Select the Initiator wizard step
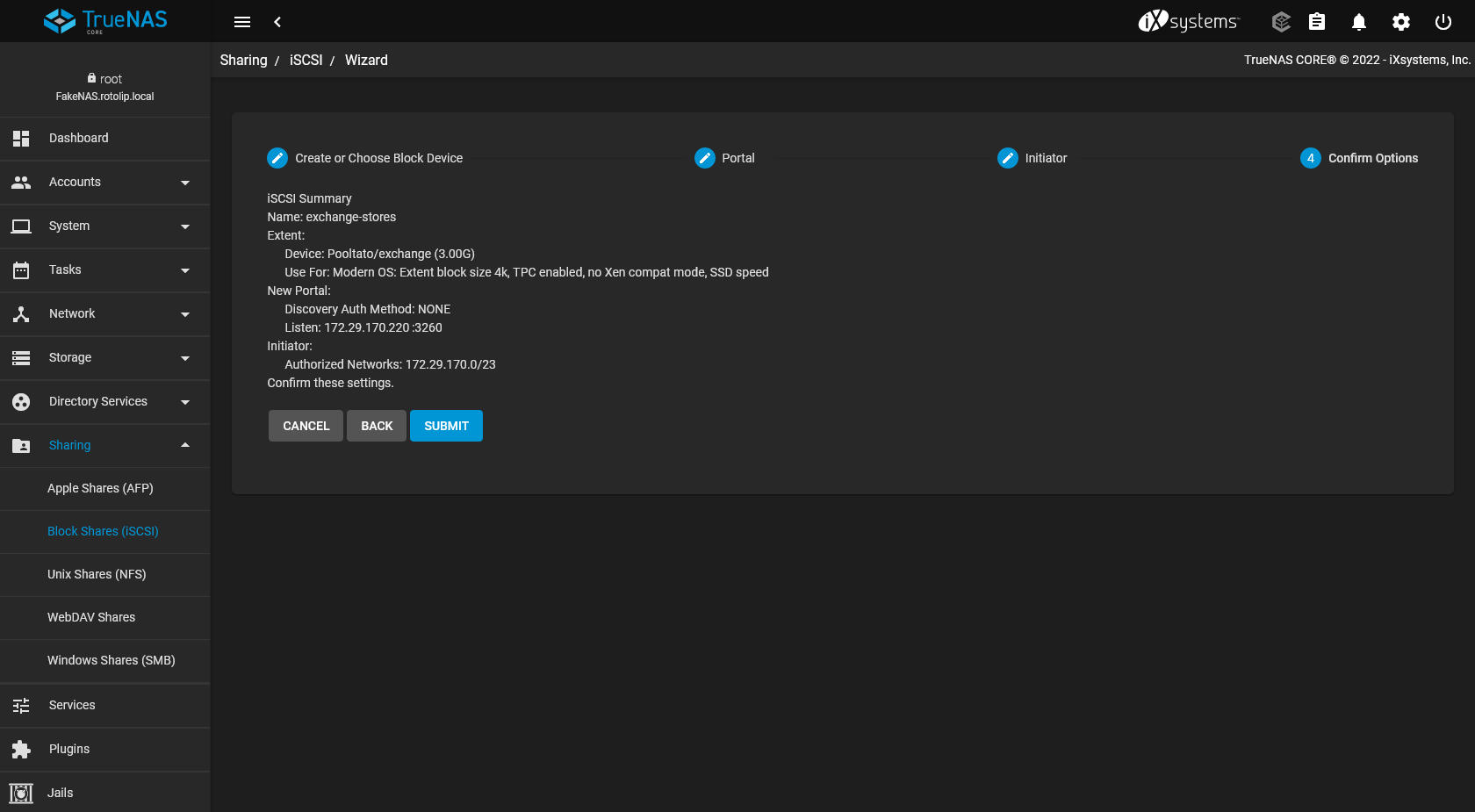The image size is (1475, 812). click(1045, 158)
